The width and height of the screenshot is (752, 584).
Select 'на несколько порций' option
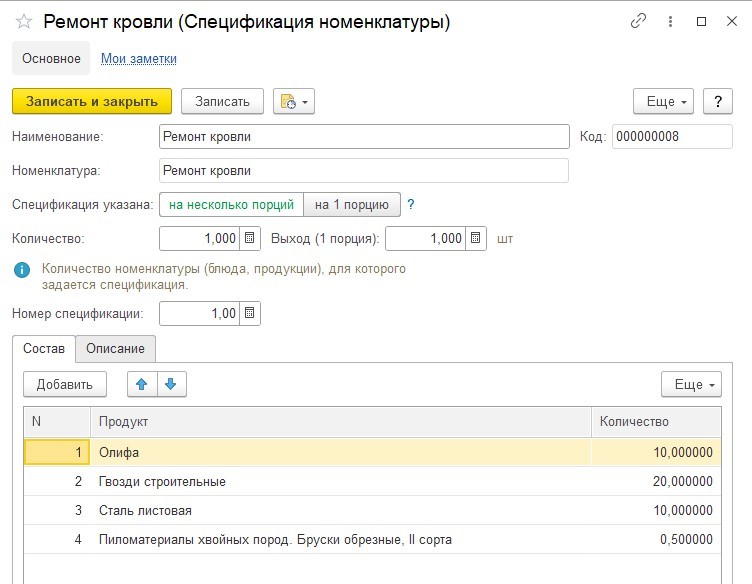231,204
